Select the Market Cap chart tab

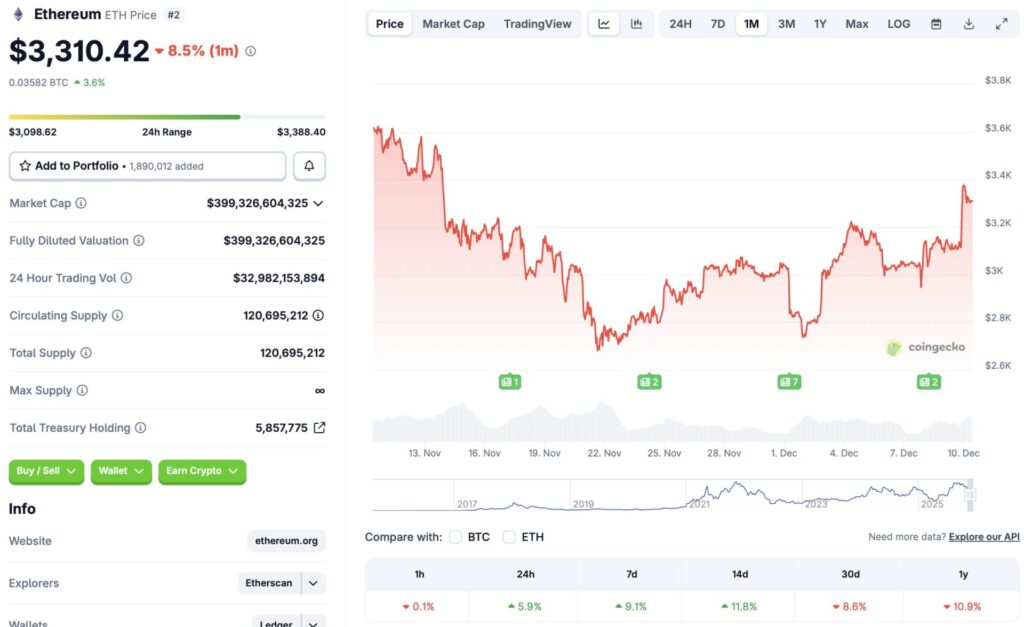[x=453, y=23]
